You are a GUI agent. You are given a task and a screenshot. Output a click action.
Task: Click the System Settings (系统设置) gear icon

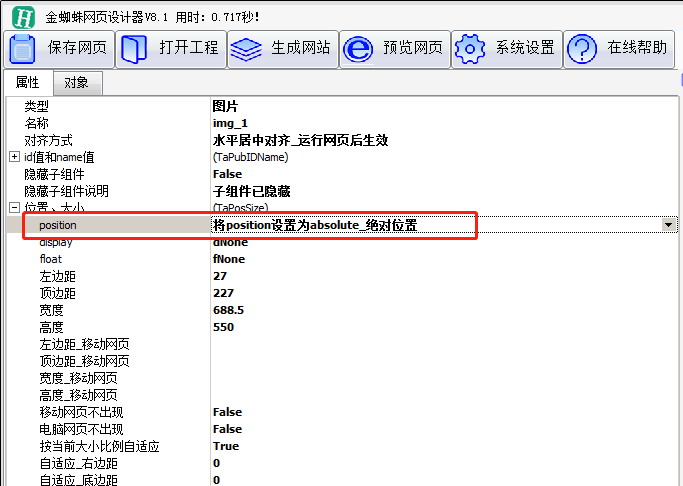pyautogui.click(x=467, y=48)
